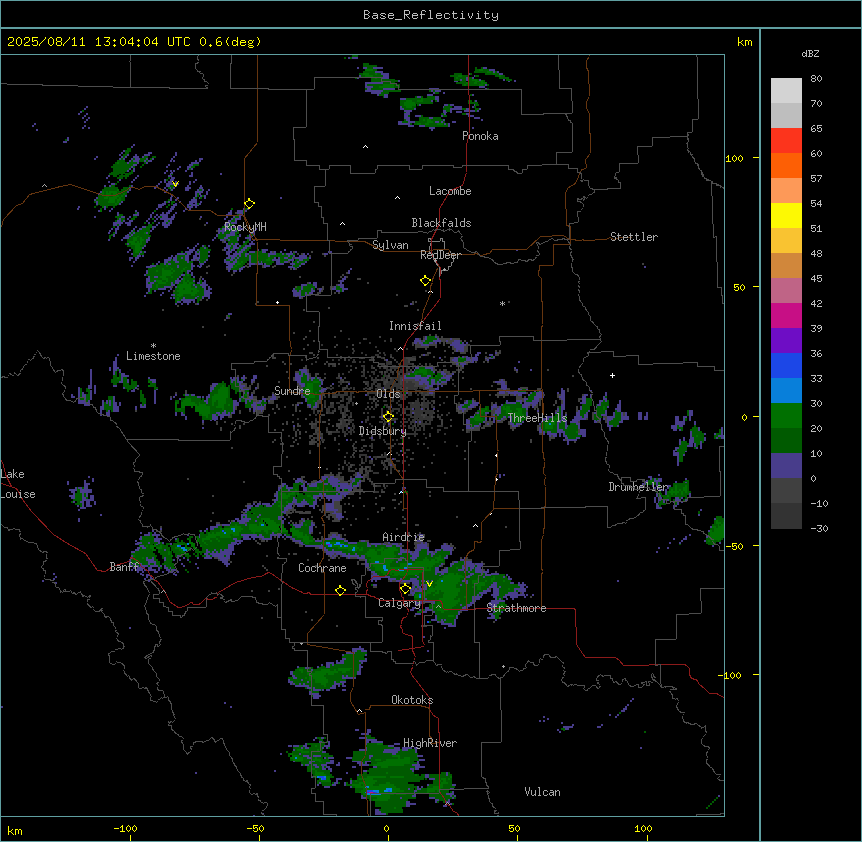Viewport: 862px width, 842px height.
Task: Click the yellow diamond marker beside RockyMH
Action: pyautogui.click(x=250, y=204)
